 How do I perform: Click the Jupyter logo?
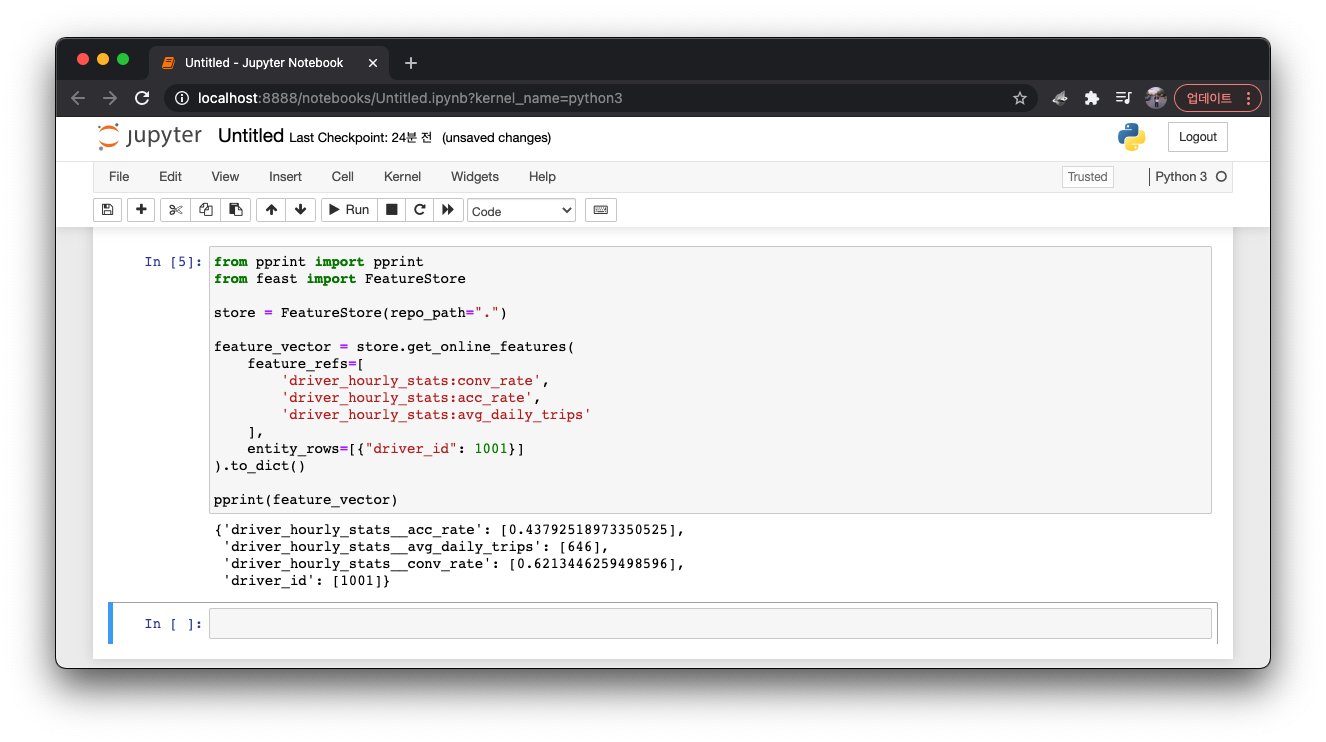click(x=150, y=136)
